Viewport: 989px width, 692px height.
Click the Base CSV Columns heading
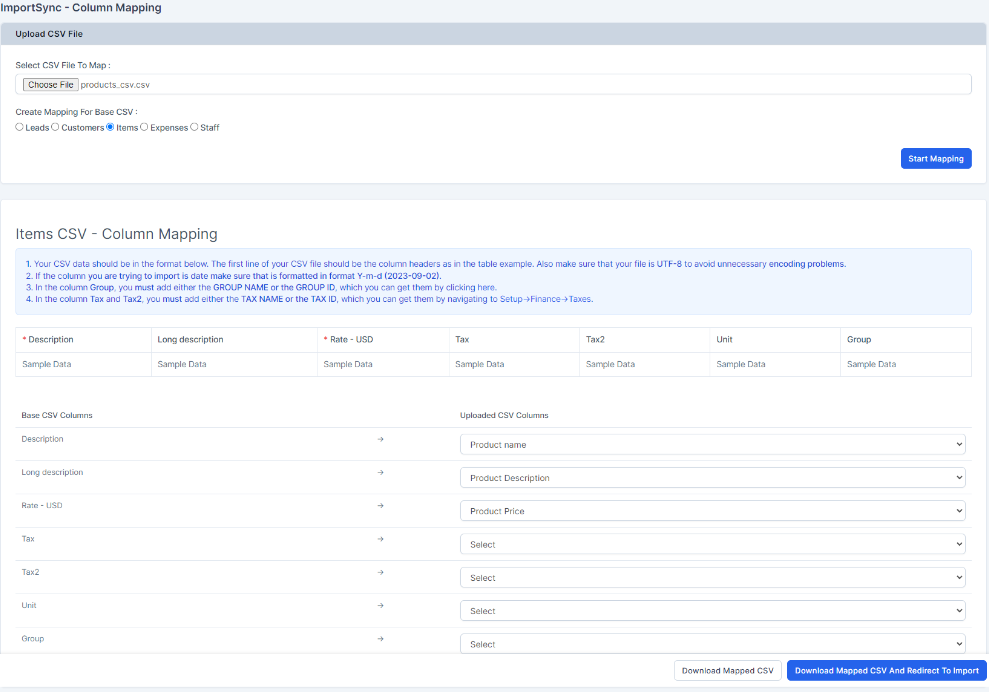pyautogui.click(x=57, y=415)
